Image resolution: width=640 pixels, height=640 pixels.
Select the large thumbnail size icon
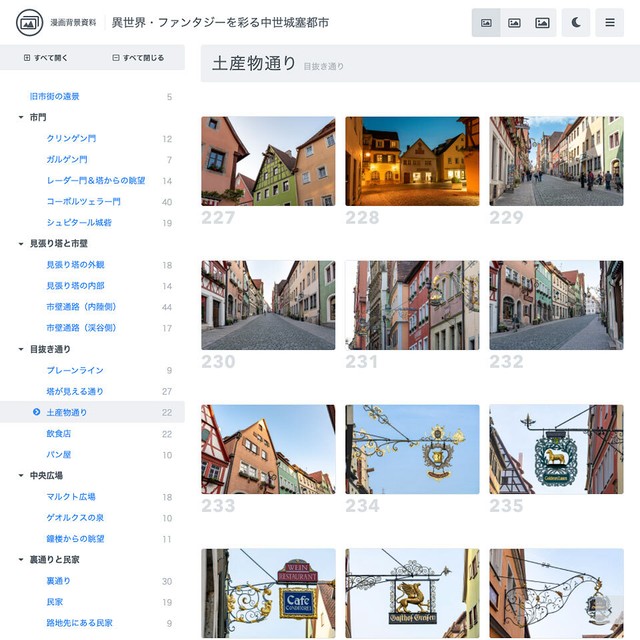(x=542, y=23)
